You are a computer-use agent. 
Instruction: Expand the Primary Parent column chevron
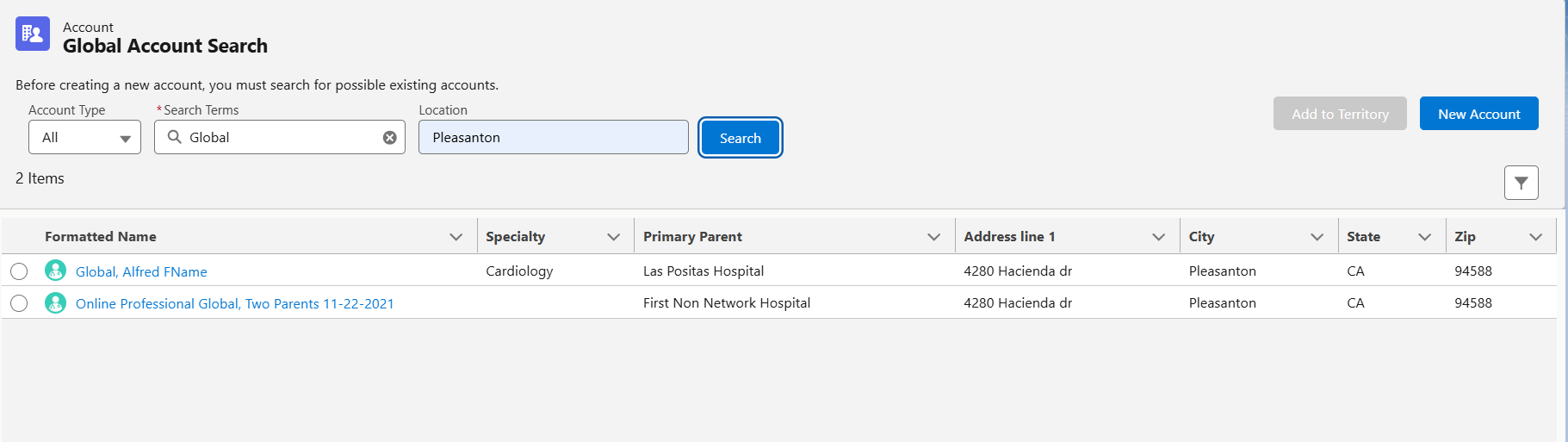(933, 237)
